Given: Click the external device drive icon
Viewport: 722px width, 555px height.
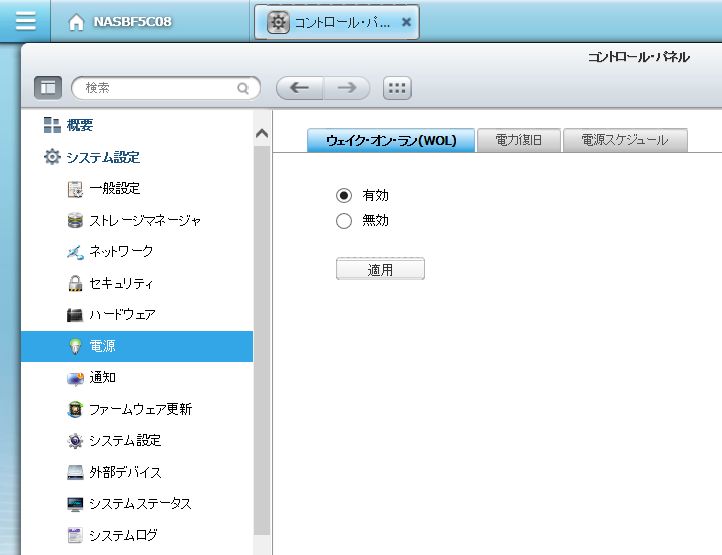Looking at the screenshot, I should (x=75, y=473).
